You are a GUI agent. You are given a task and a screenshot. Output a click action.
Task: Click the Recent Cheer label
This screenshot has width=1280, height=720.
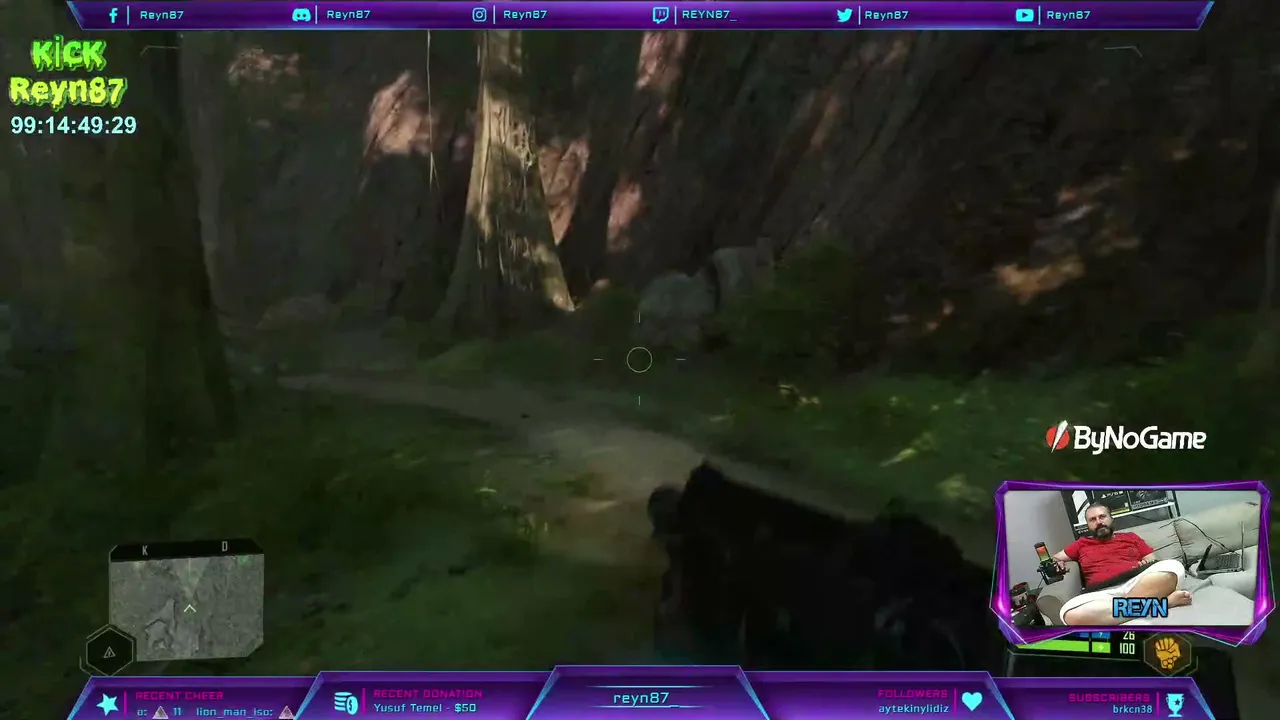[x=180, y=696]
